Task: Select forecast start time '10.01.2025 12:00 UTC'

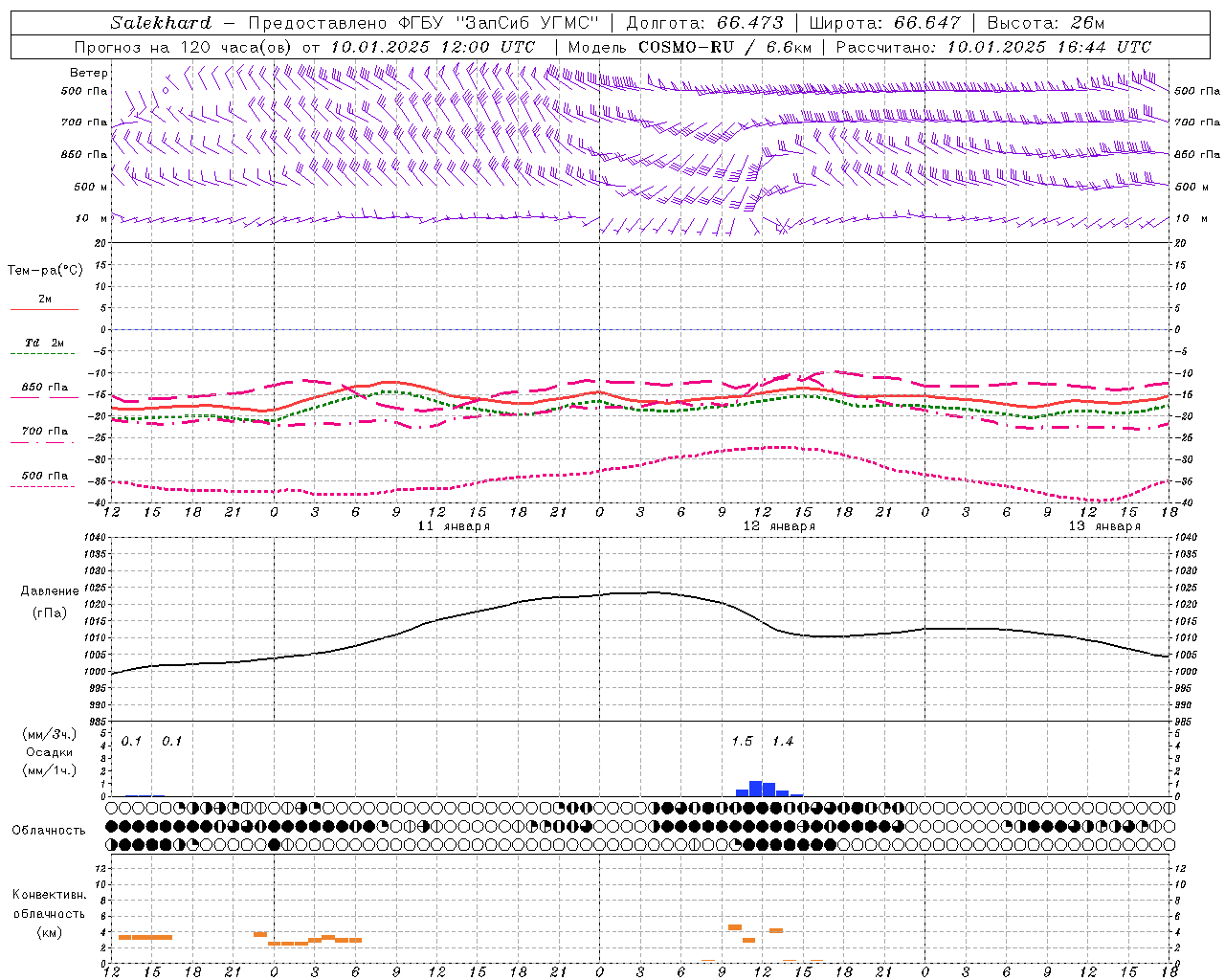Action: pyautogui.click(x=433, y=47)
